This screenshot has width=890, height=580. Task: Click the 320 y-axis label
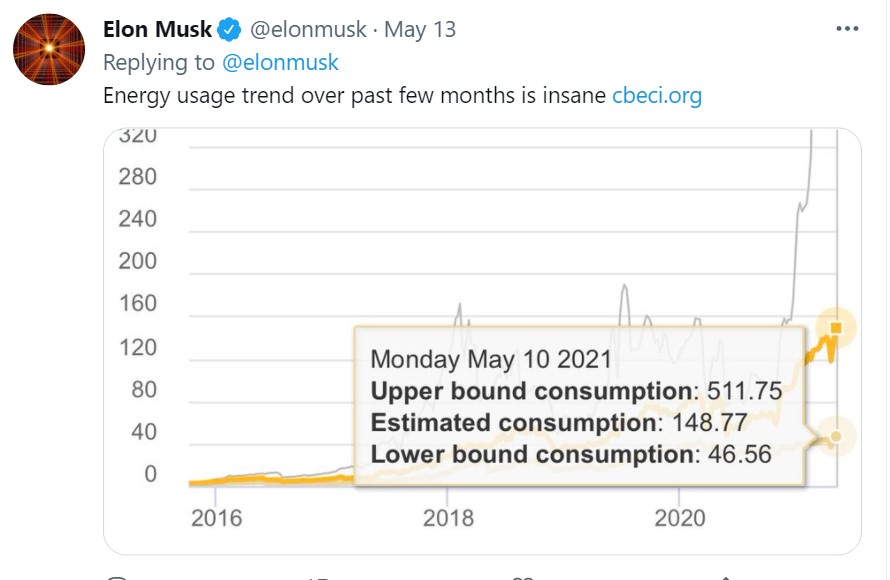[x=137, y=136]
